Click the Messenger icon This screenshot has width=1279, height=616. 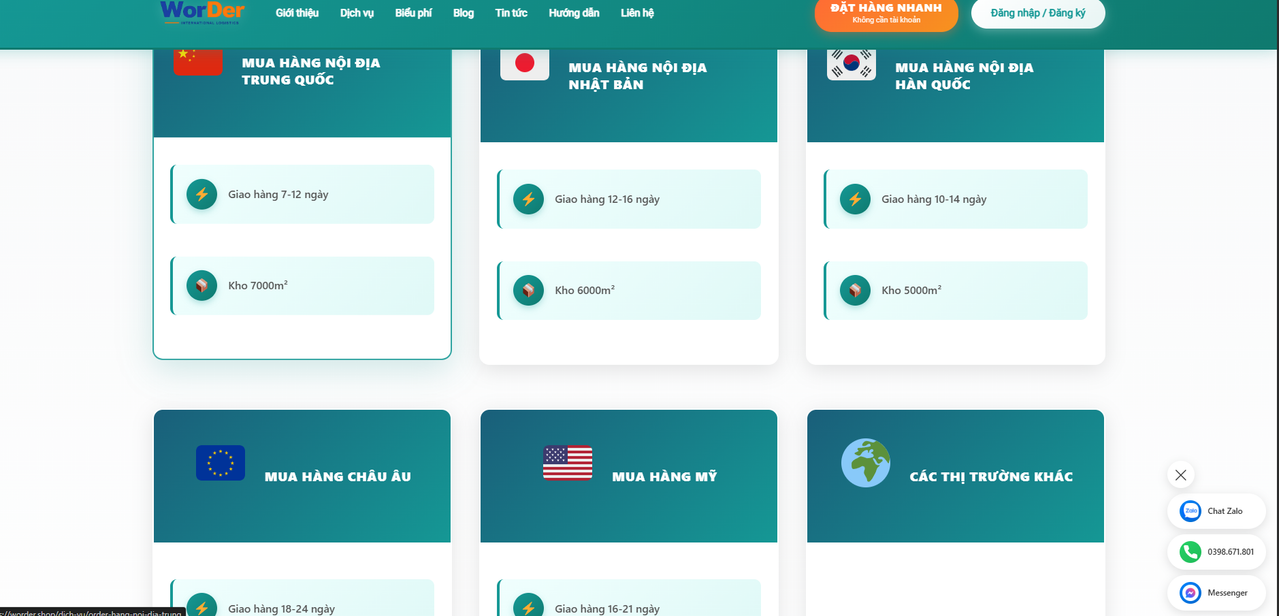pyautogui.click(x=1190, y=593)
